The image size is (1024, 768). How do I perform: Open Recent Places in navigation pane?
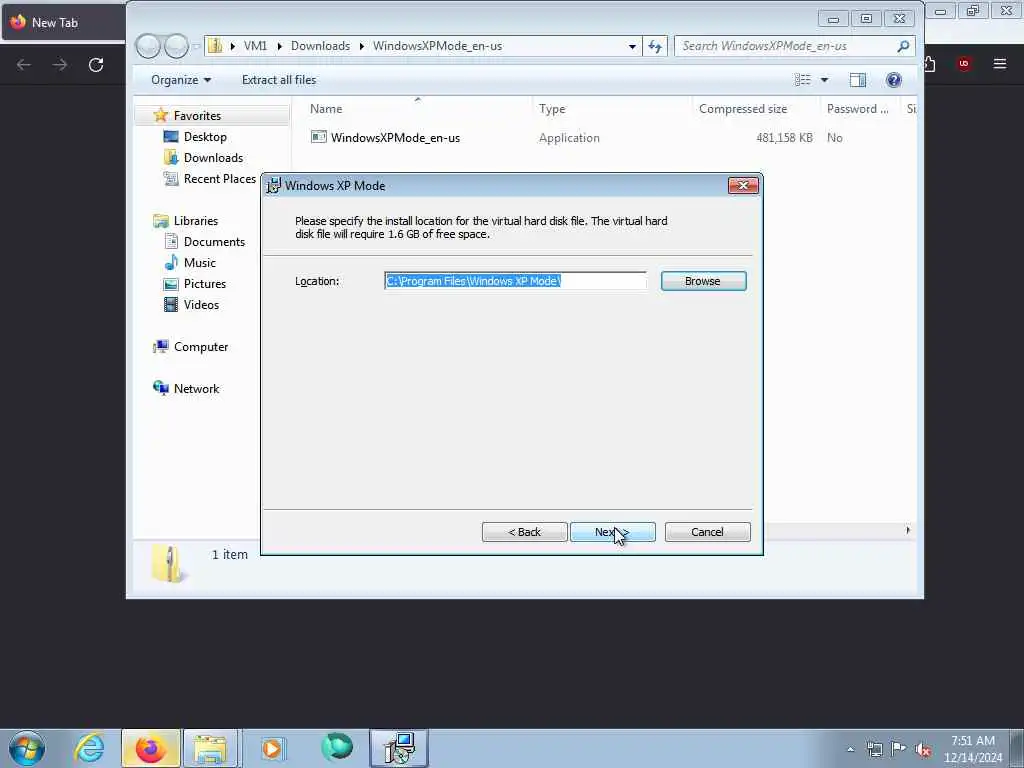[x=219, y=178]
